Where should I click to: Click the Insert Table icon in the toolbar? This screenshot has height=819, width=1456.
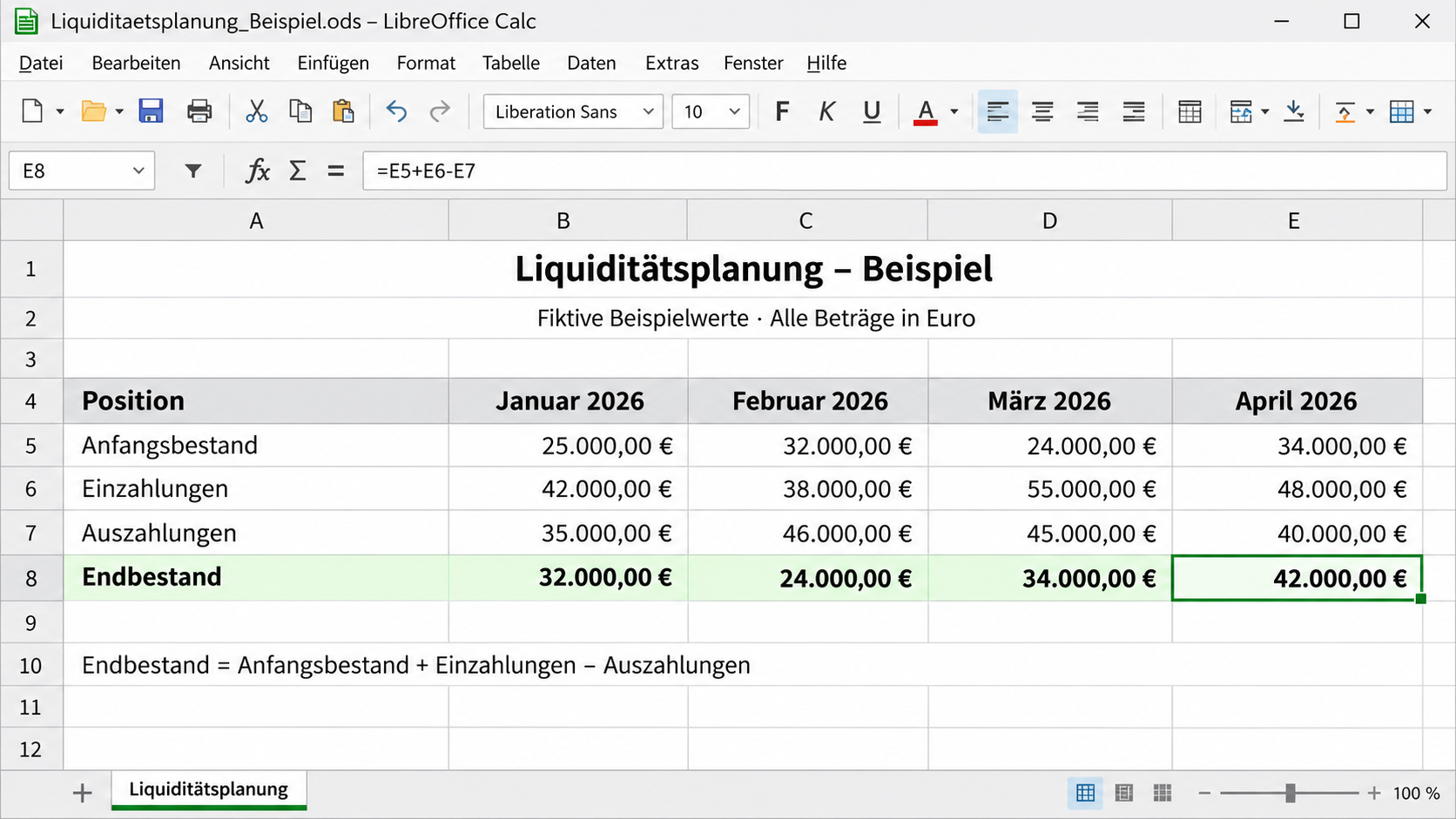[x=1190, y=111]
